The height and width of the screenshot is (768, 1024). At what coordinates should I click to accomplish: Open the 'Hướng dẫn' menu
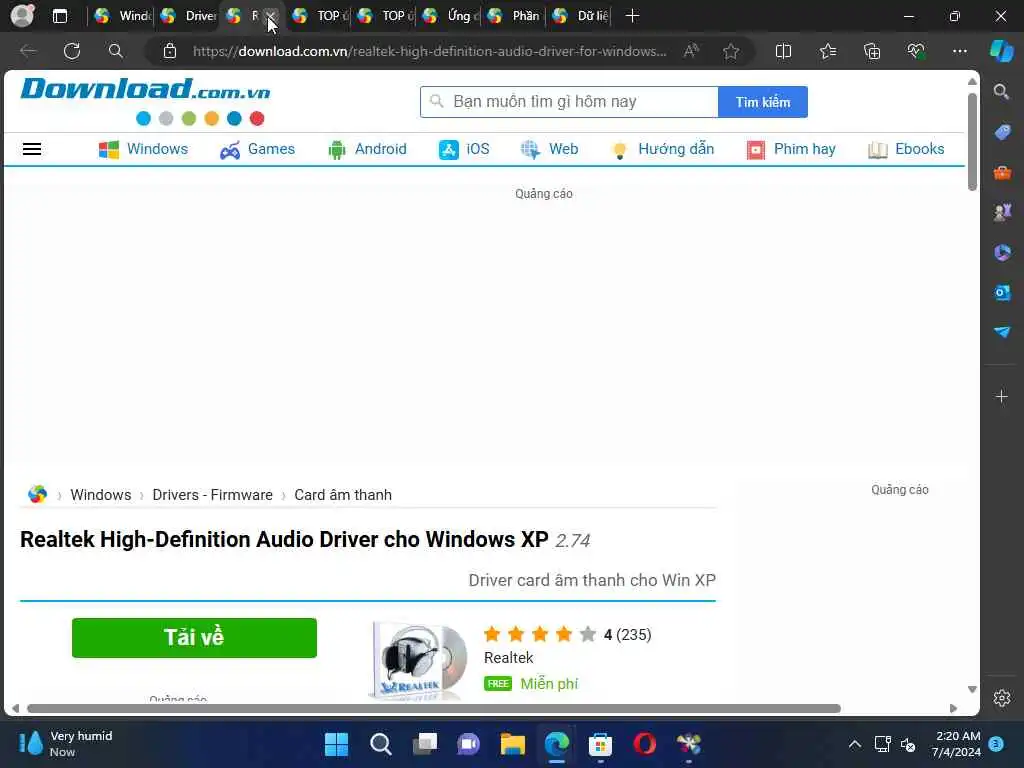(662, 149)
